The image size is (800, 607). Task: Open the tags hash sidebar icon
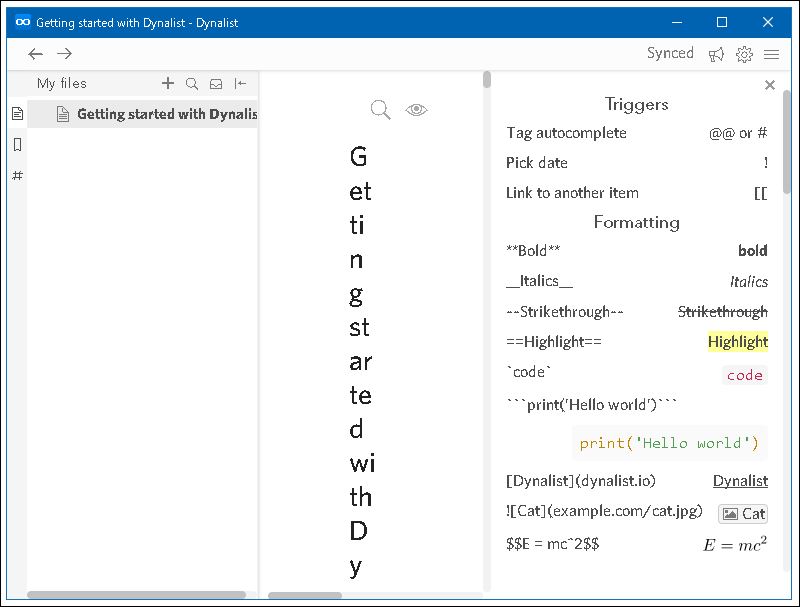17,175
